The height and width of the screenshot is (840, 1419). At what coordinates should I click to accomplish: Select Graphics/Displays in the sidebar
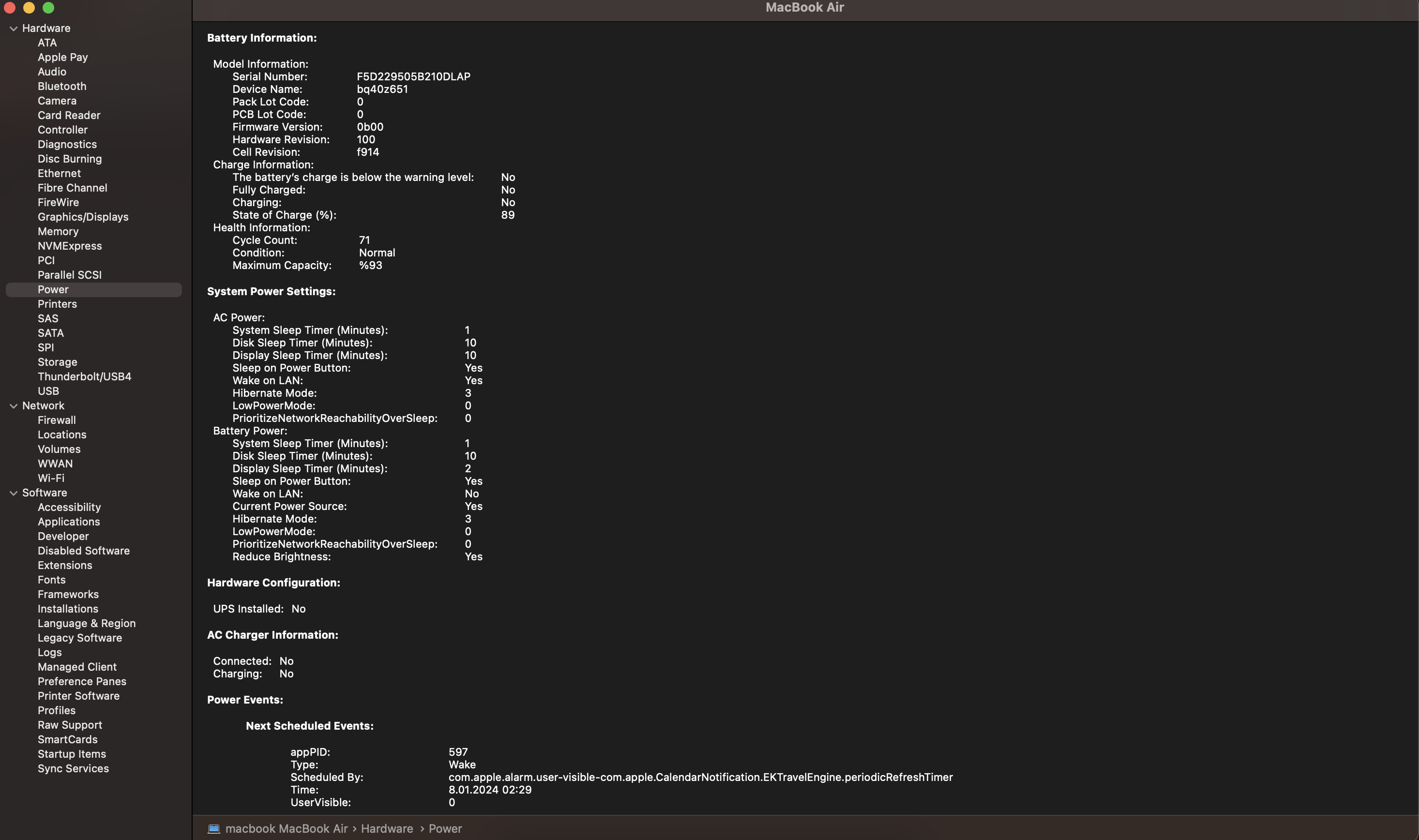point(83,217)
